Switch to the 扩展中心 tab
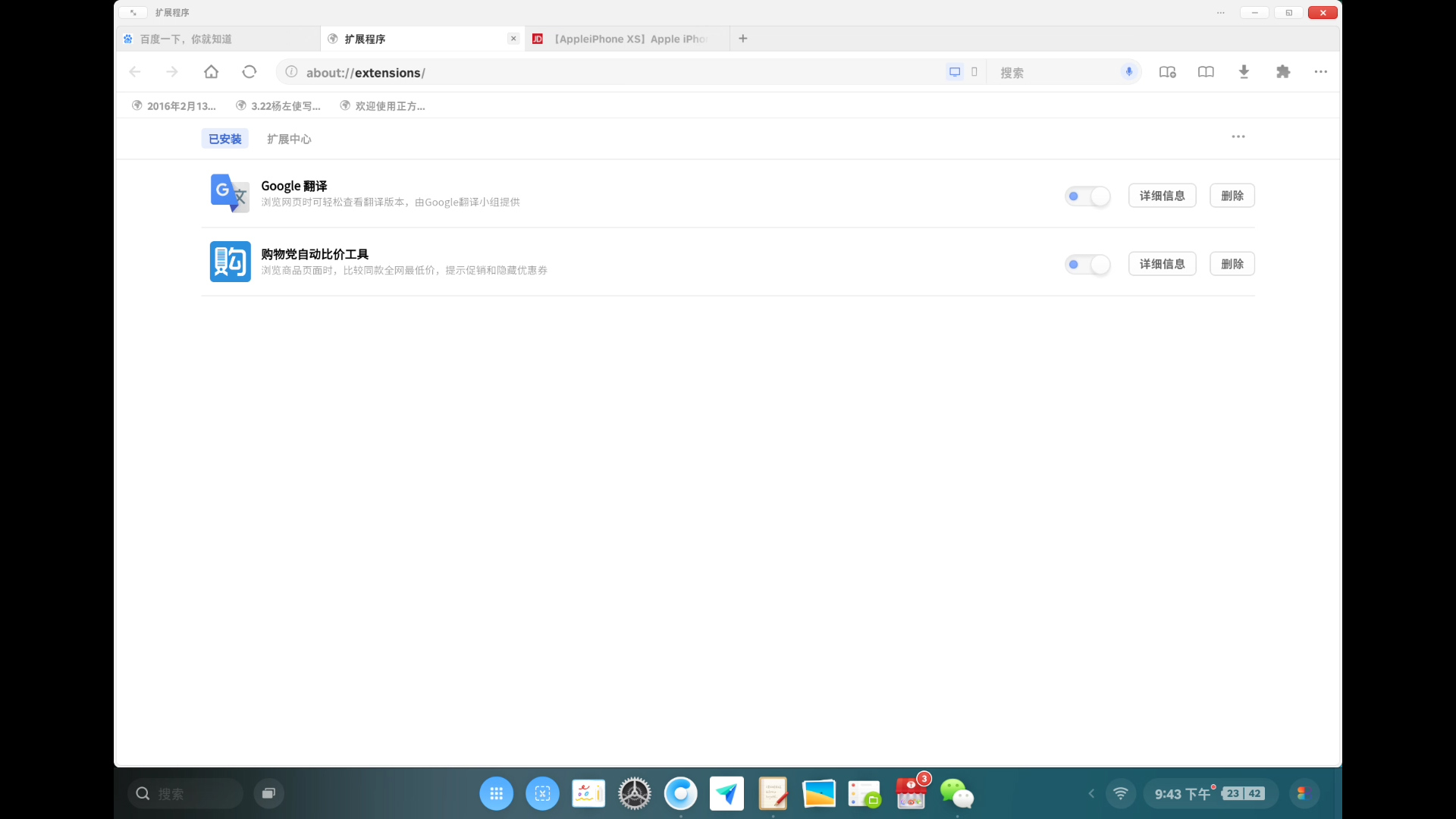 pyautogui.click(x=289, y=140)
